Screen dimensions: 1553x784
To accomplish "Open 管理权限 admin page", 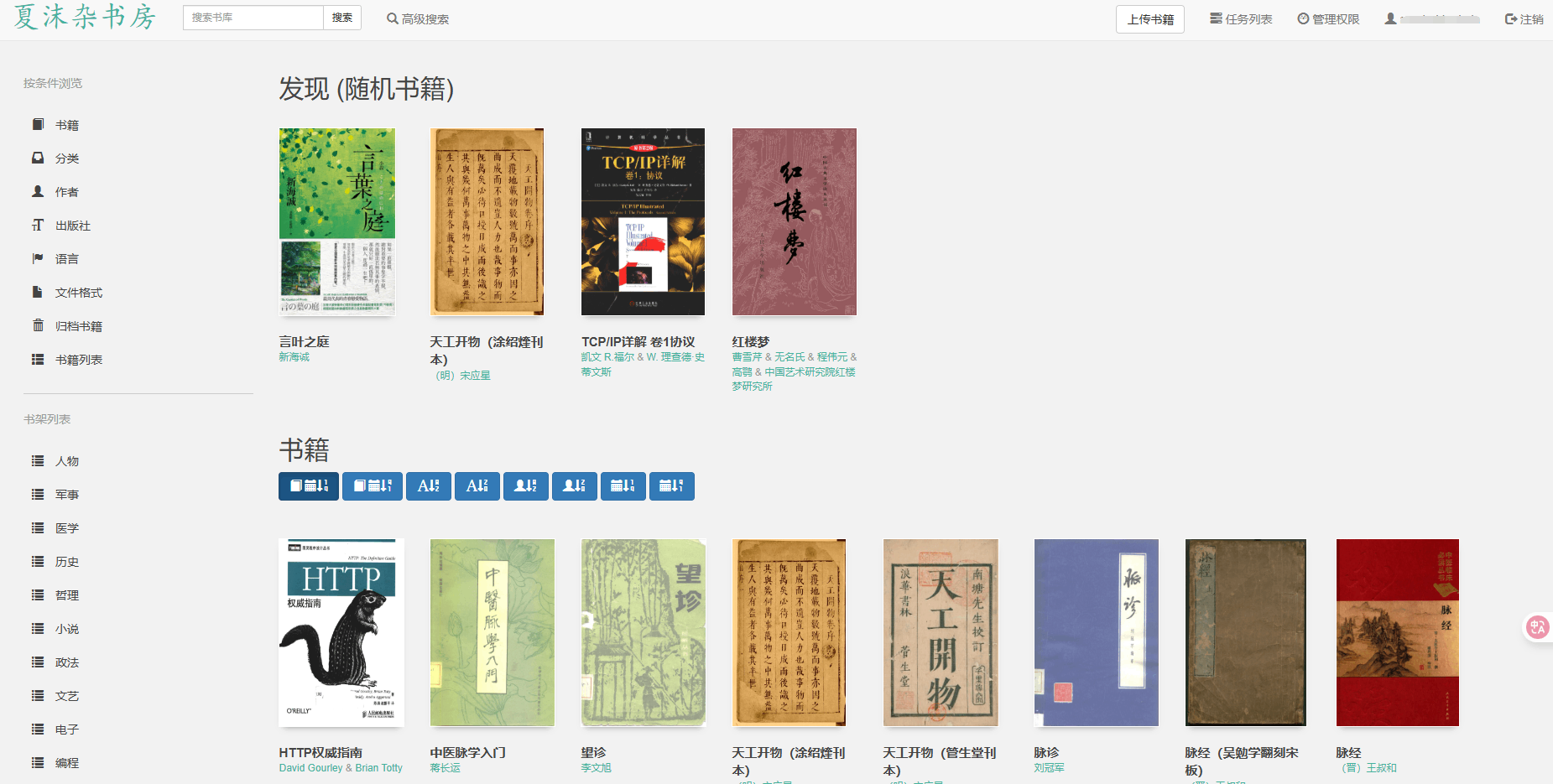I will (x=1328, y=19).
